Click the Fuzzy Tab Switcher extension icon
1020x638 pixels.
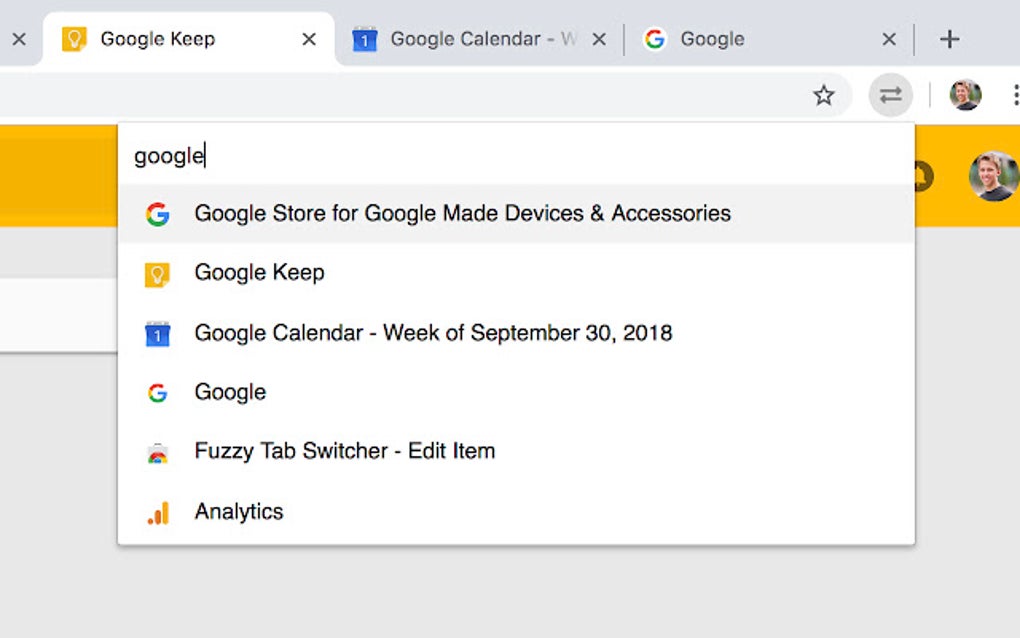tap(890, 95)
